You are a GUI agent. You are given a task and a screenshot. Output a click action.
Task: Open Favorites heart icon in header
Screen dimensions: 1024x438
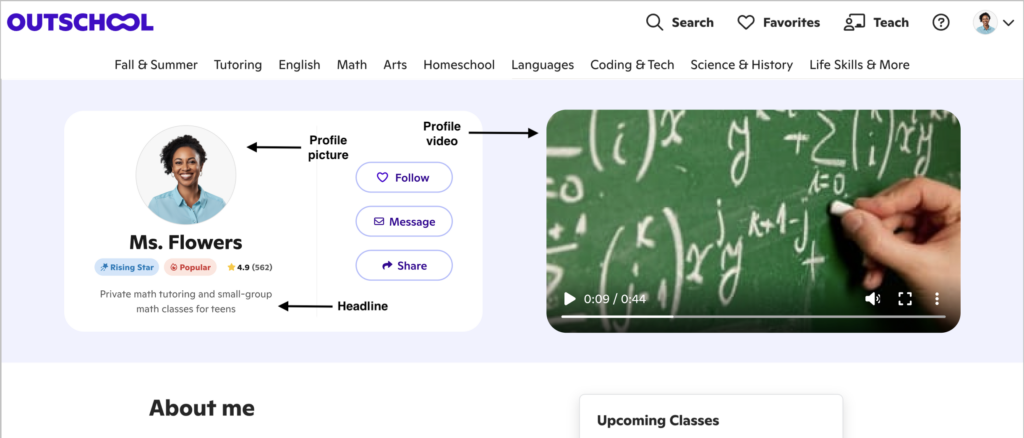coord(746,22)
